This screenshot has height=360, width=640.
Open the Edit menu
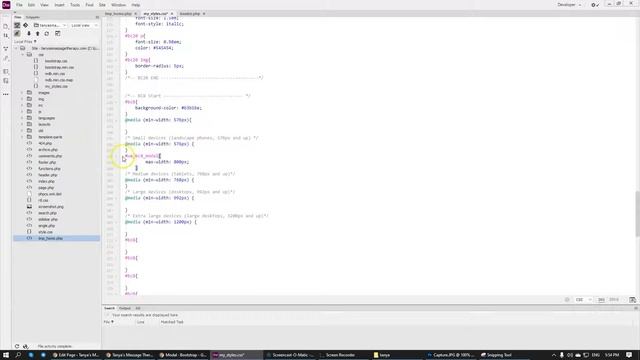point(31,5)
